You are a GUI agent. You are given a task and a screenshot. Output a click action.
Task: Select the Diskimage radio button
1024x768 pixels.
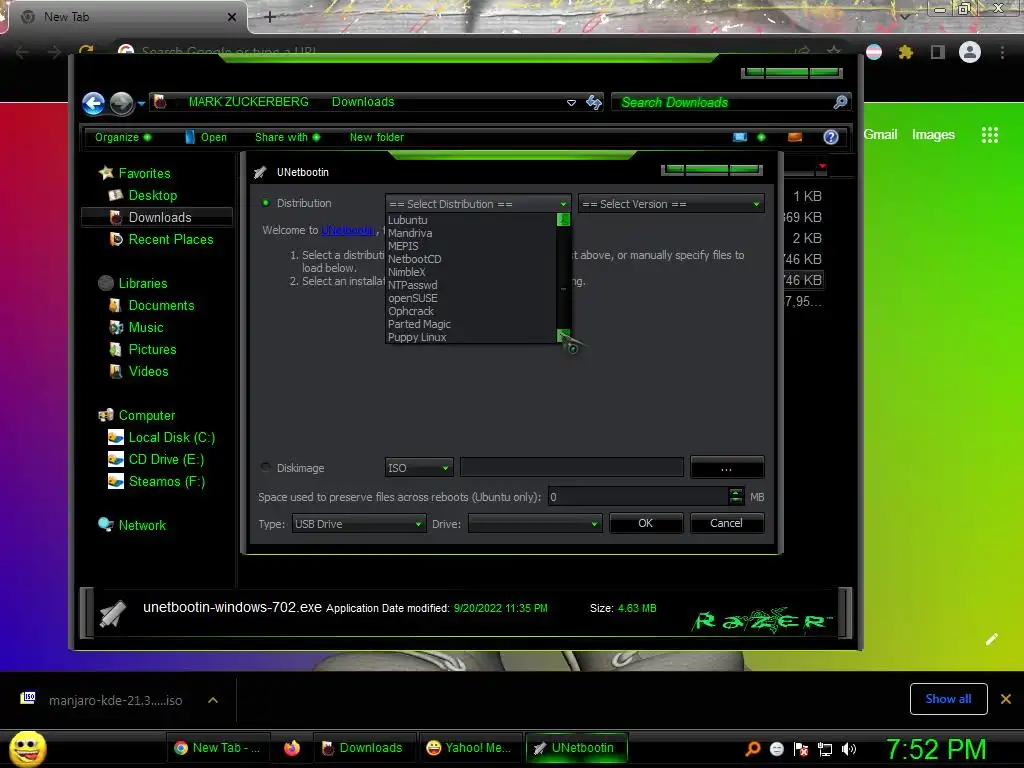[x=266, y=467]
